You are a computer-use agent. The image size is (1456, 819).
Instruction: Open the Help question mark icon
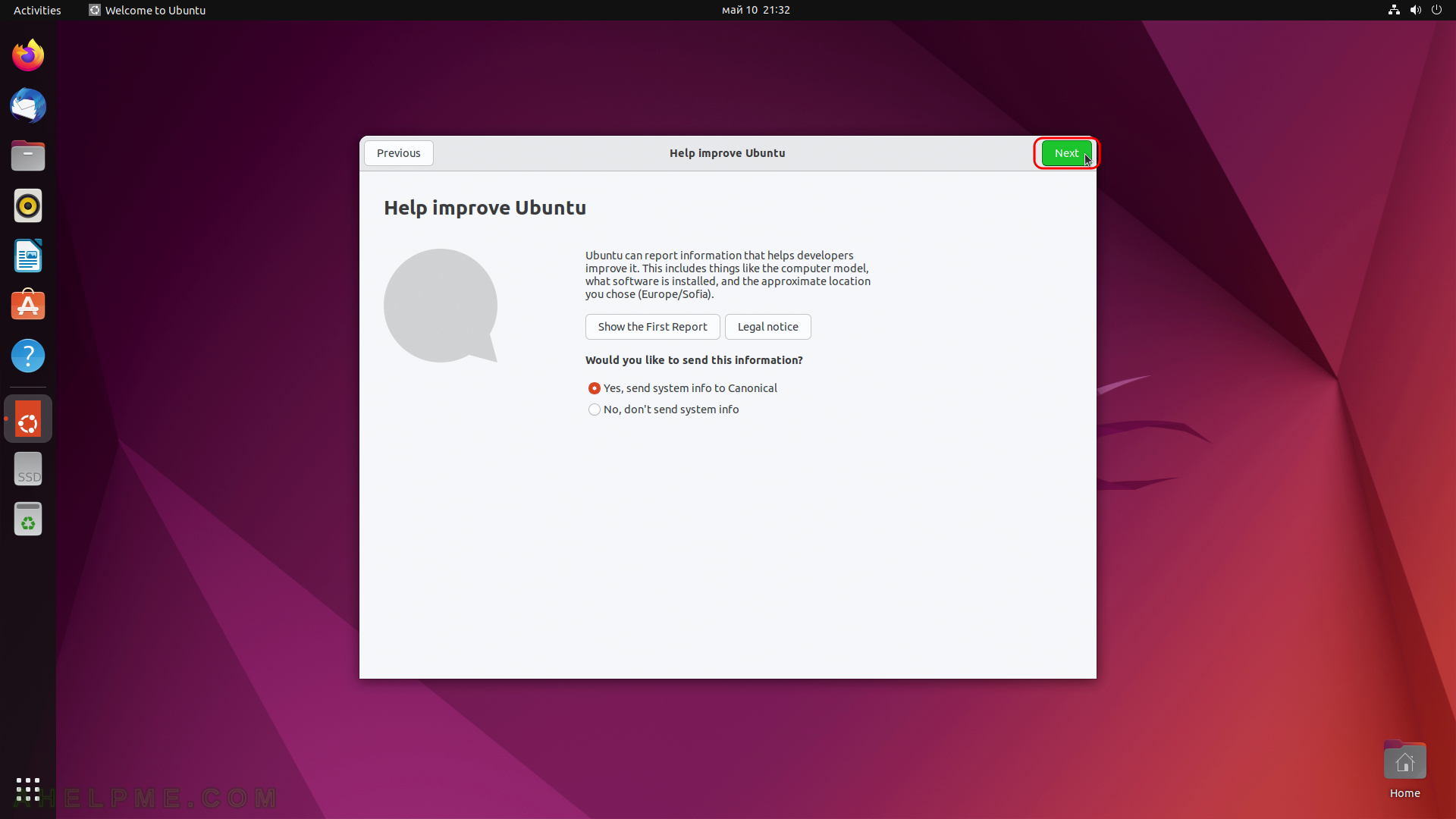28,356
